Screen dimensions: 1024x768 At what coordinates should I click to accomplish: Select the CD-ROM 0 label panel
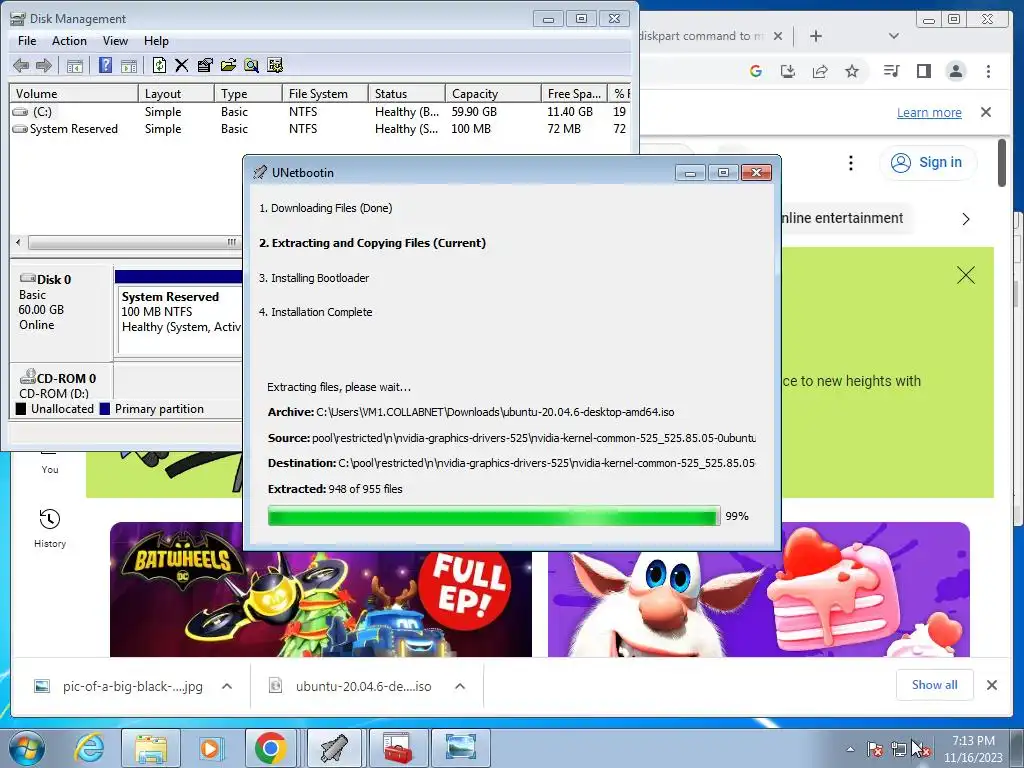(61, 383)
